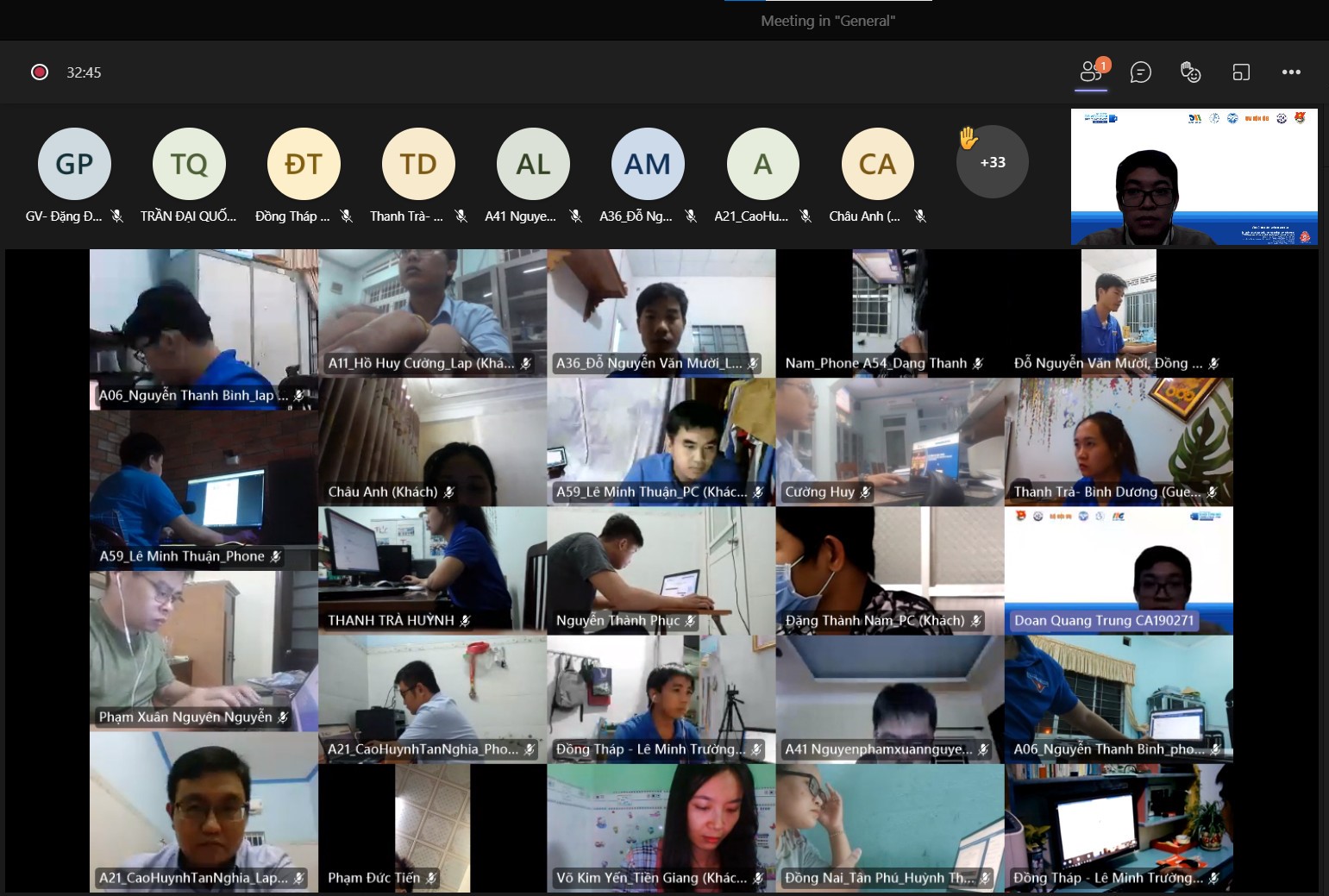This screenshot has height=896, width=1329.
Task: Click muted mic icon beside Châu Anh avatar
Action: (920, 216)
